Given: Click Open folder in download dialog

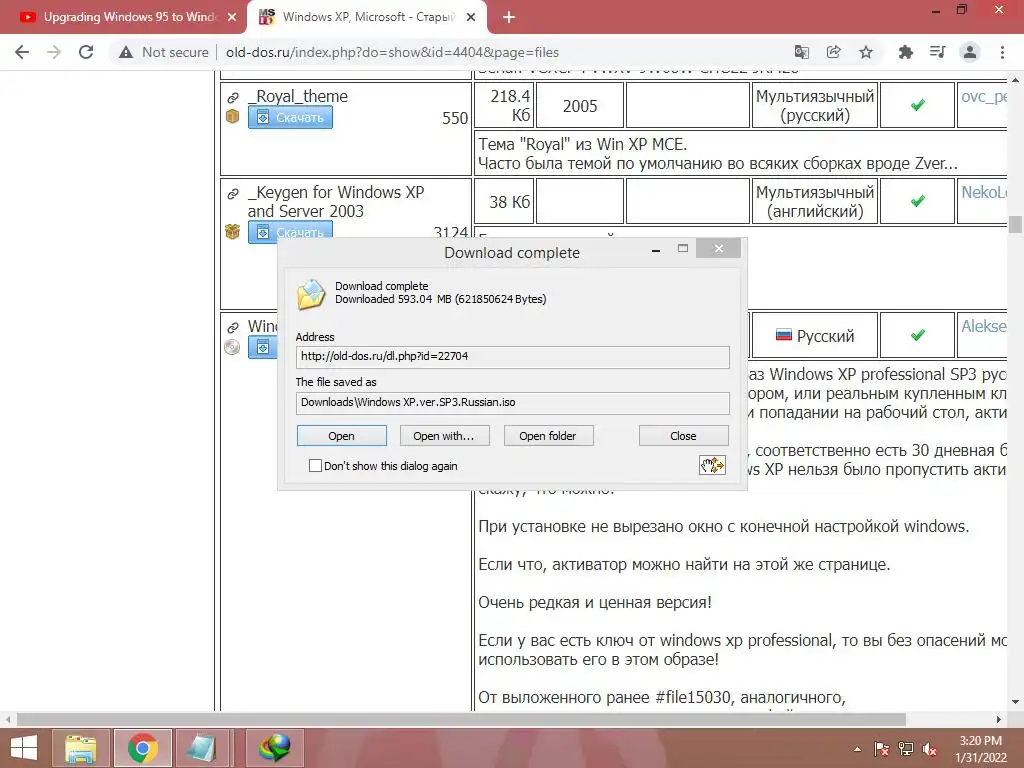Looking at the screenshot, I should tap(548, 436).
